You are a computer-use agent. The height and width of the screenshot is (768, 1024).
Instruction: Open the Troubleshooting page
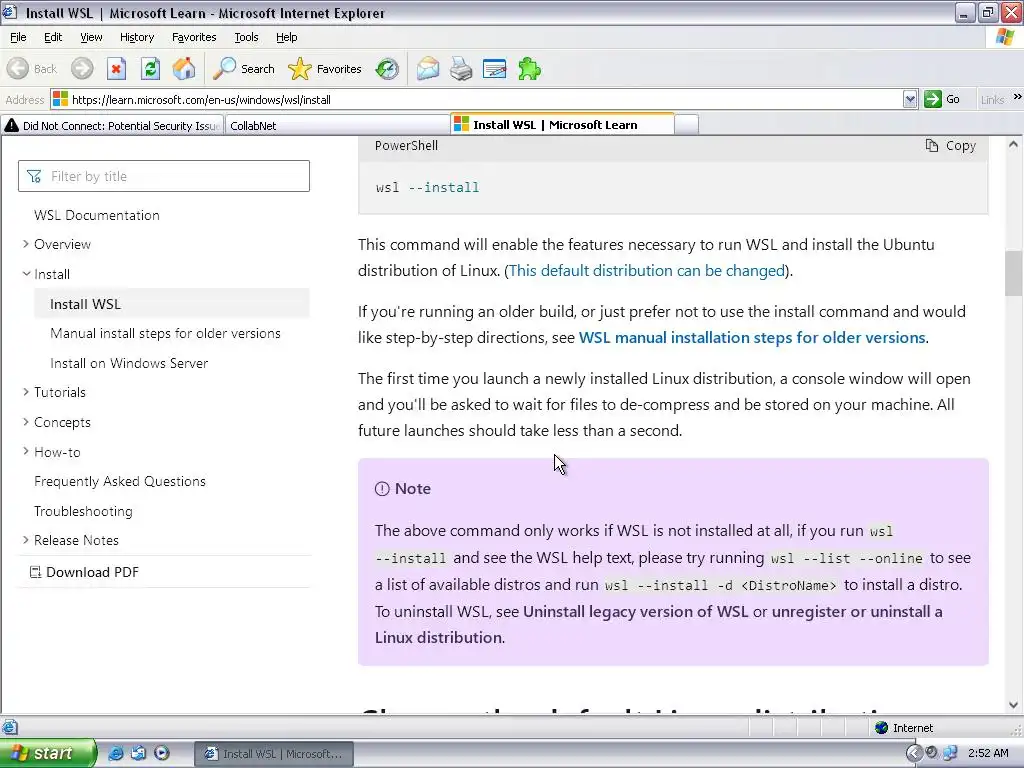(83, 511)
